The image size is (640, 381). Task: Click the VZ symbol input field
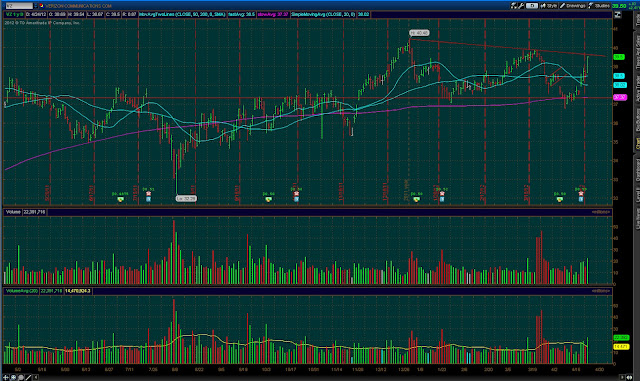click(18, 6)
